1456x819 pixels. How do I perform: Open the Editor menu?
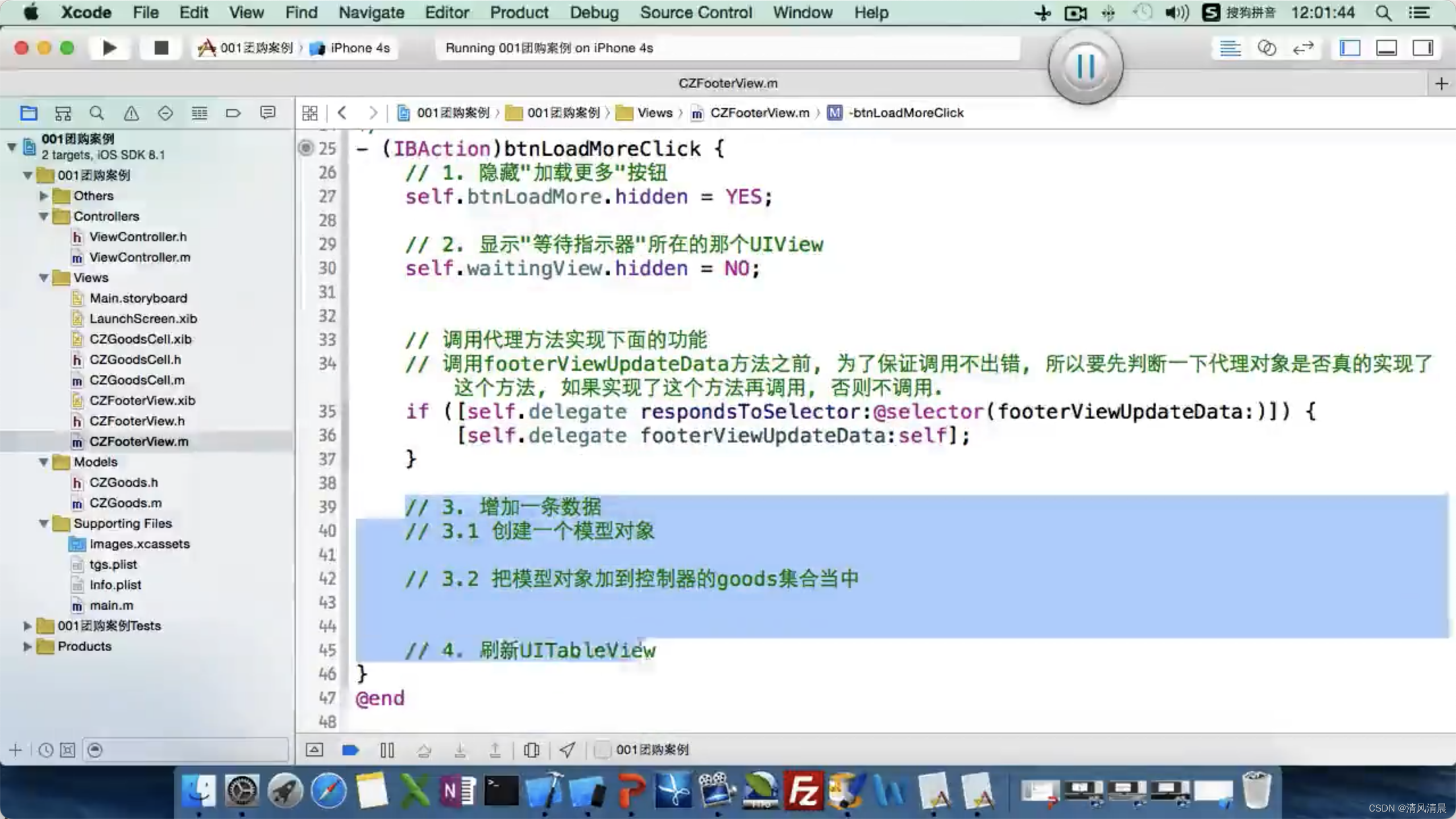[x=447, y=13]
